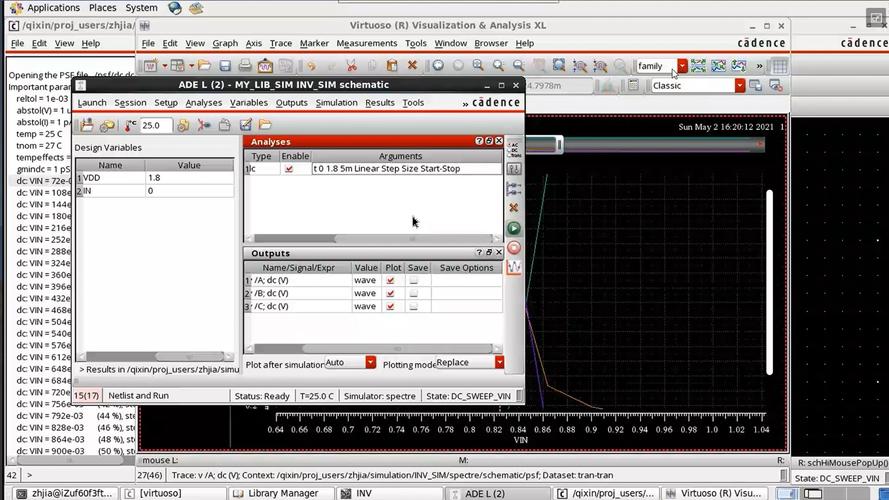The width and height of the screenshot is (889, 500).
Task: Click the green Netlist and Run icon
Action: coord(514,228)
